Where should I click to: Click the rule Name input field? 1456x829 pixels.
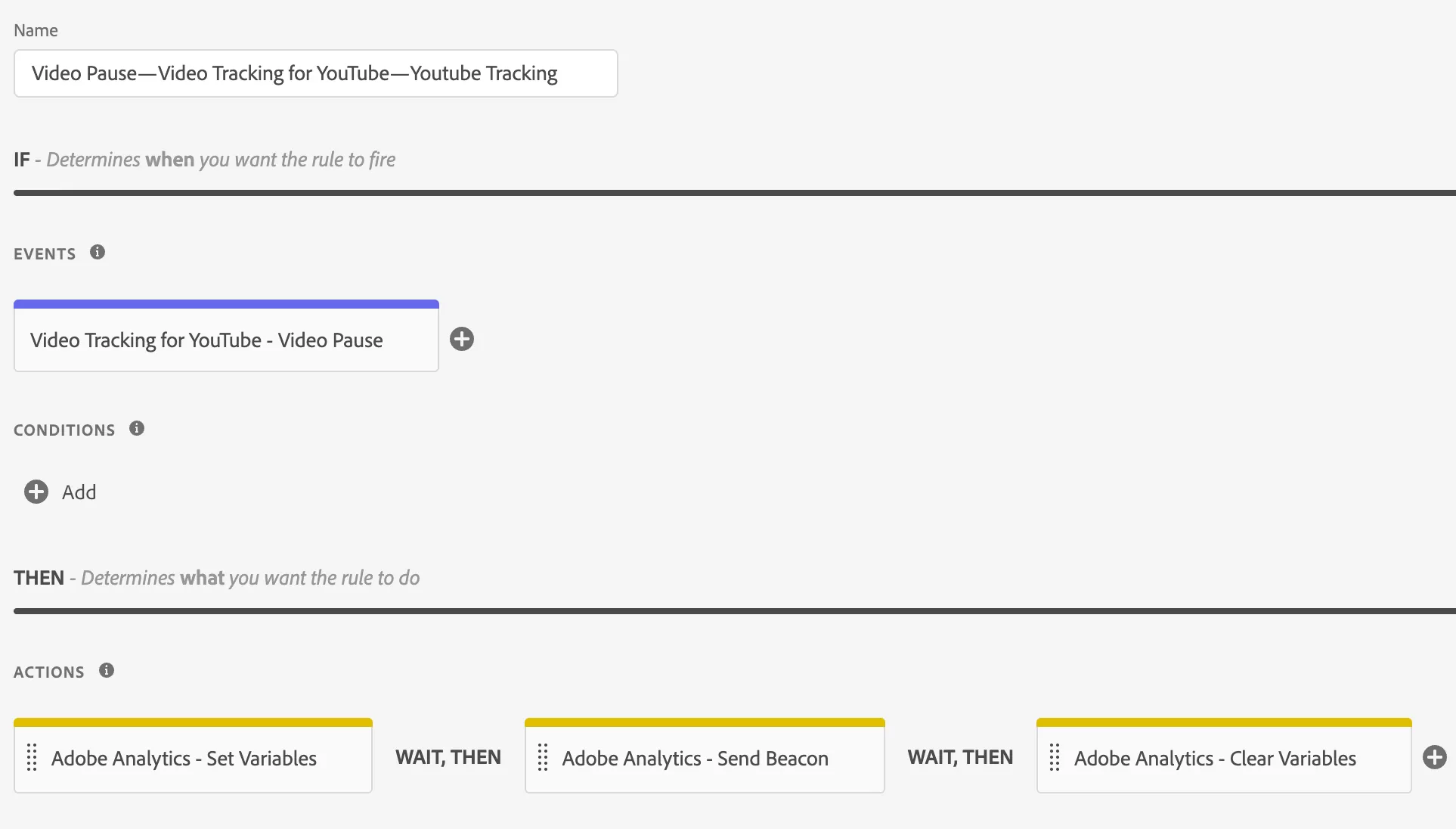coord(315,73)
